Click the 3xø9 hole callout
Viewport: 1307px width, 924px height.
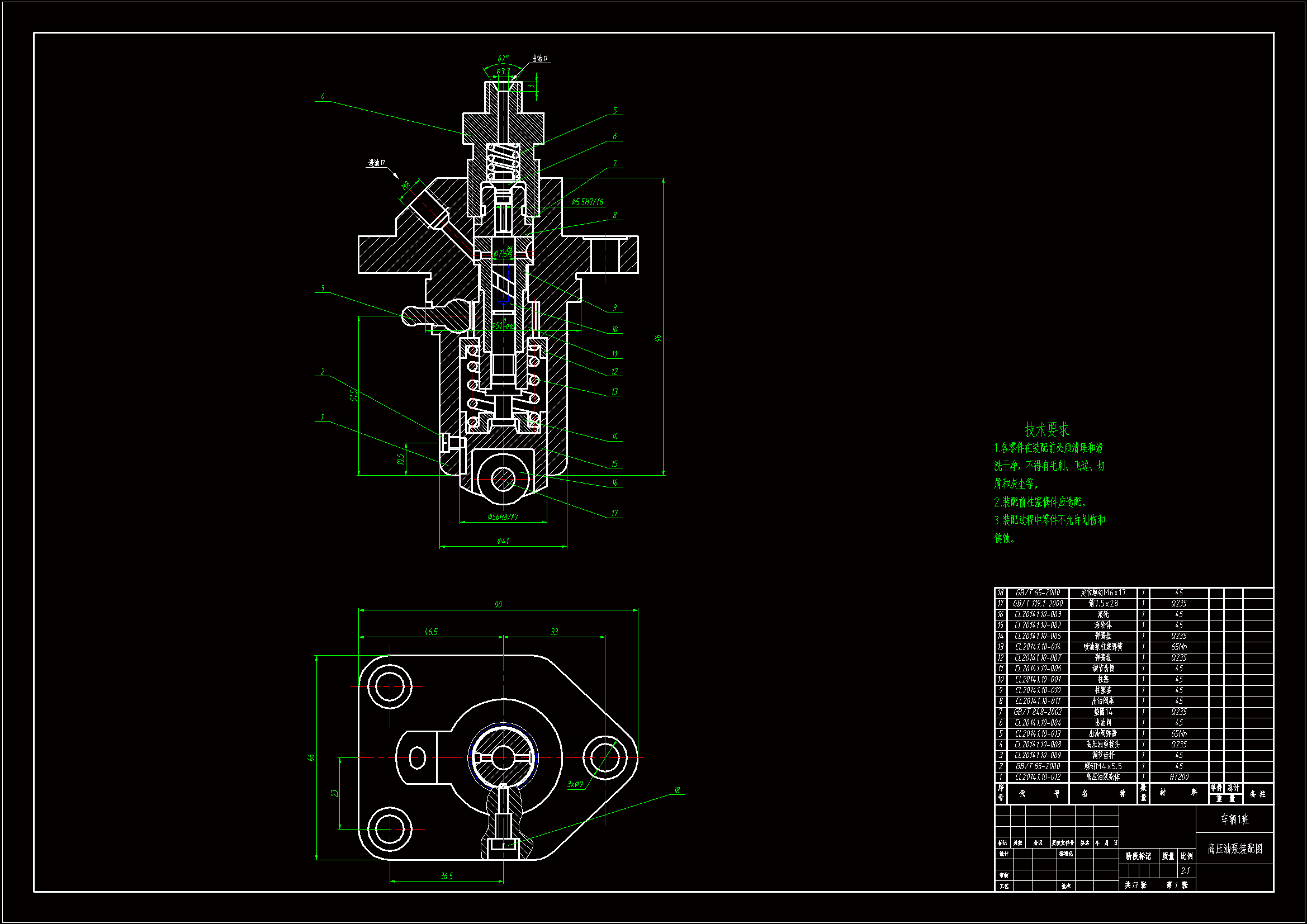(575, 784)
